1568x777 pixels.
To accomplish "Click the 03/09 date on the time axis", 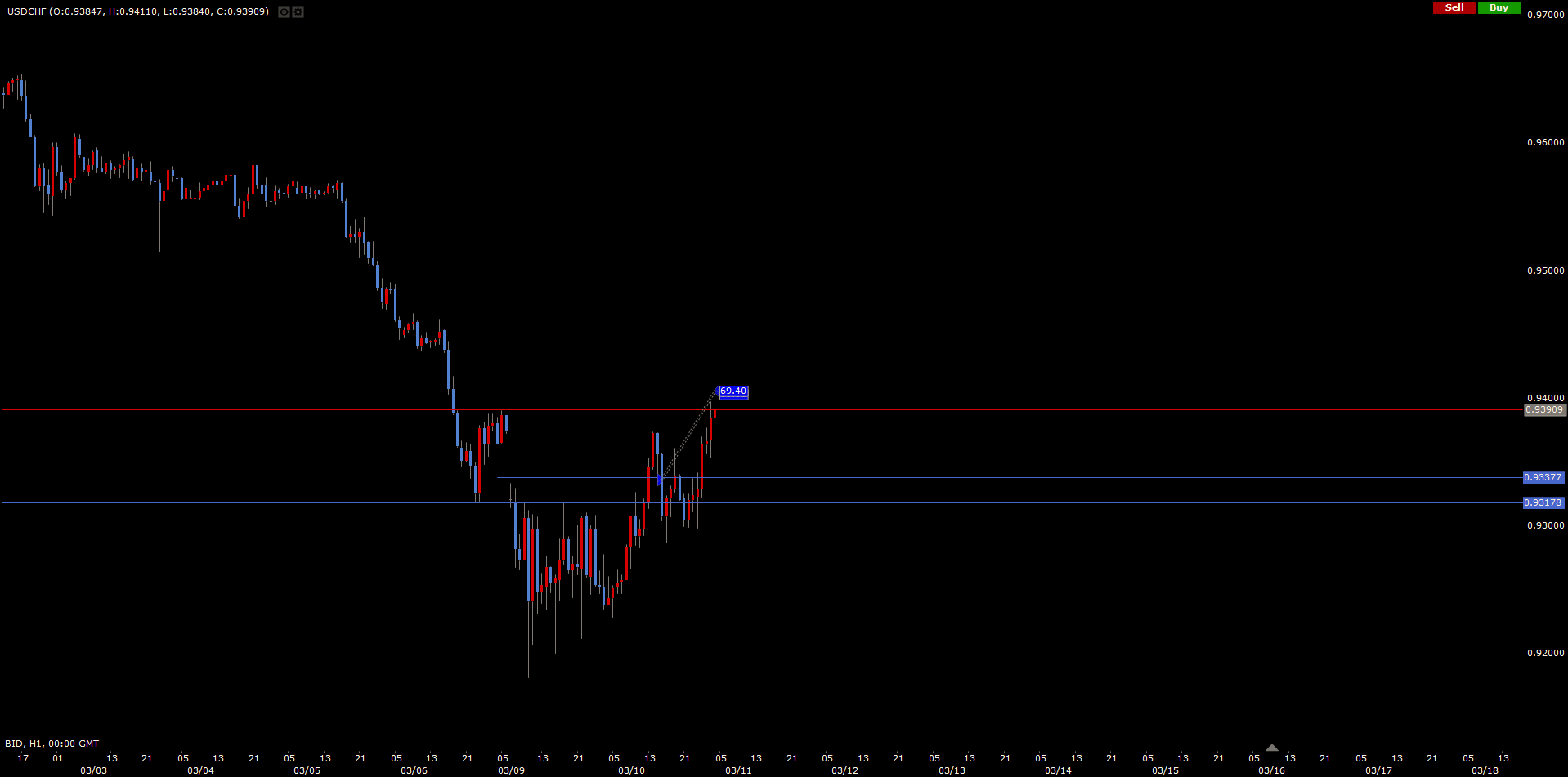I will pyautogui.click(x=511, y=770).
